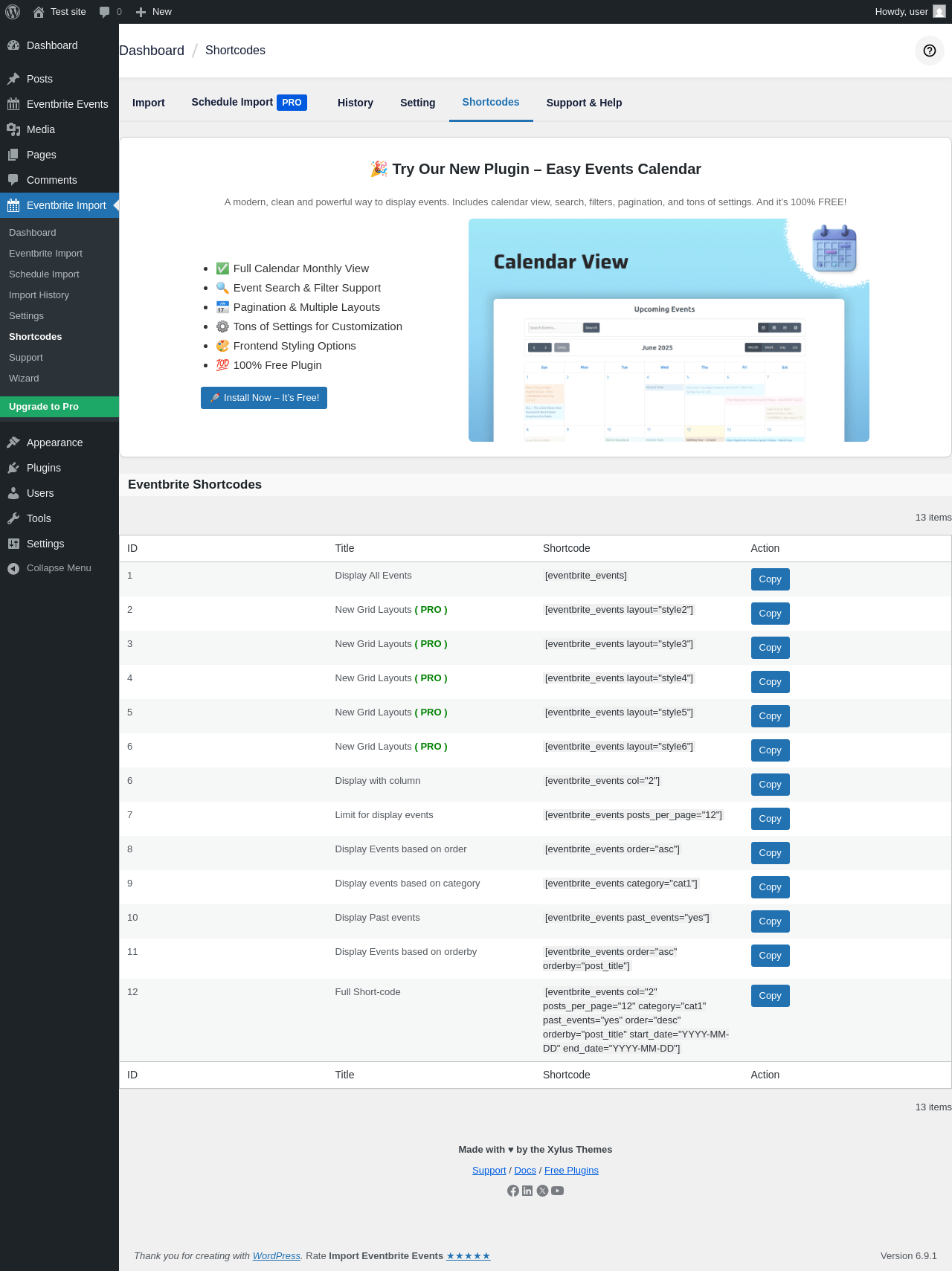Open the help question mark icon
952x1271 pixels.
coord(930,51)
